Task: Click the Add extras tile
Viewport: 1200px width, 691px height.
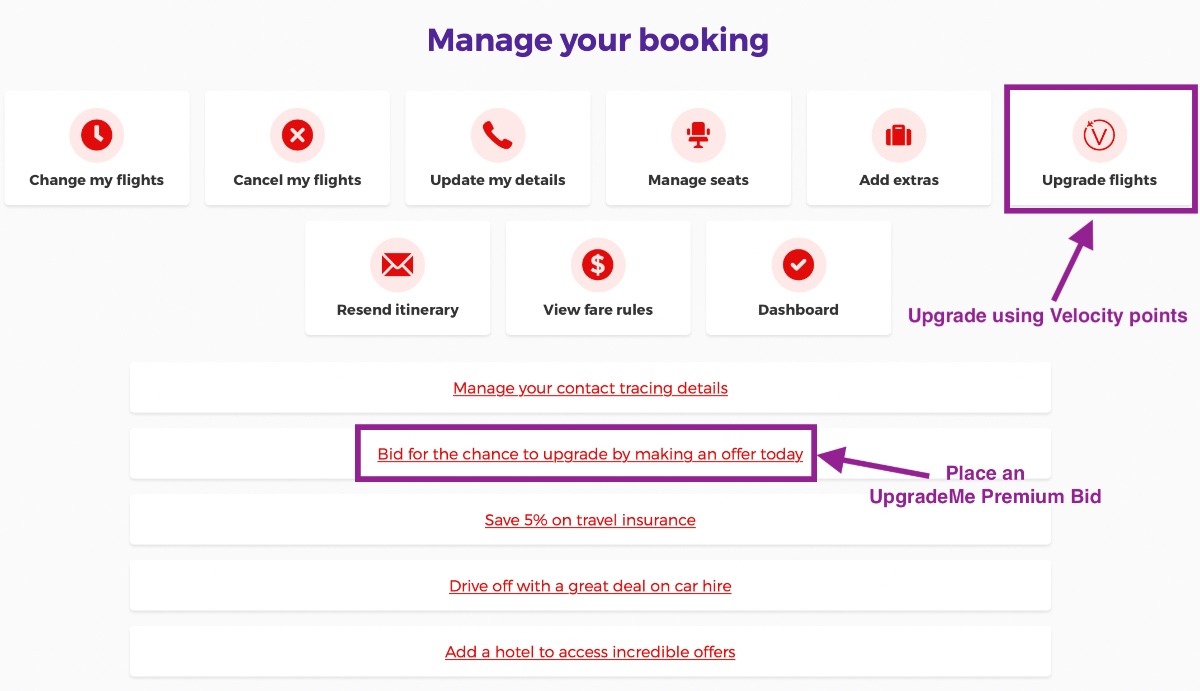Action: 898,148
